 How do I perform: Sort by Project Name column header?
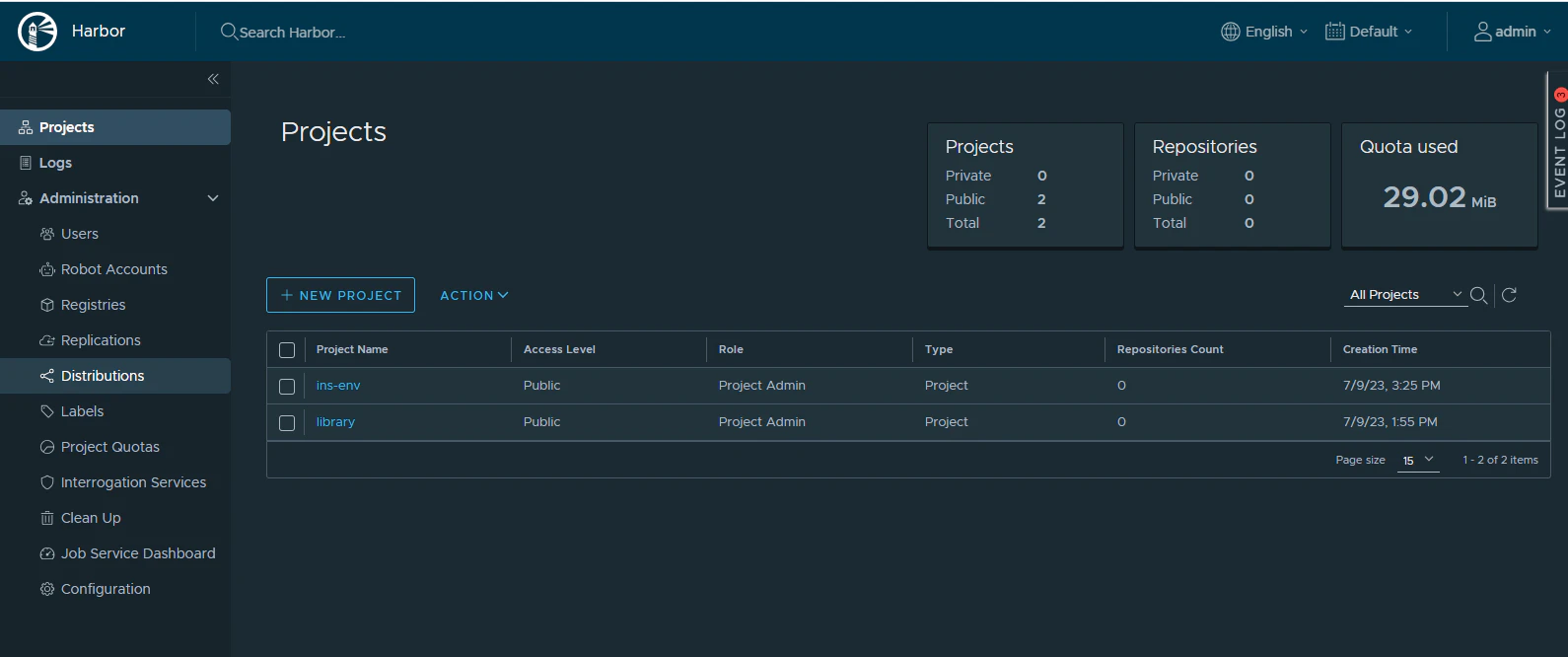point(352,349)
